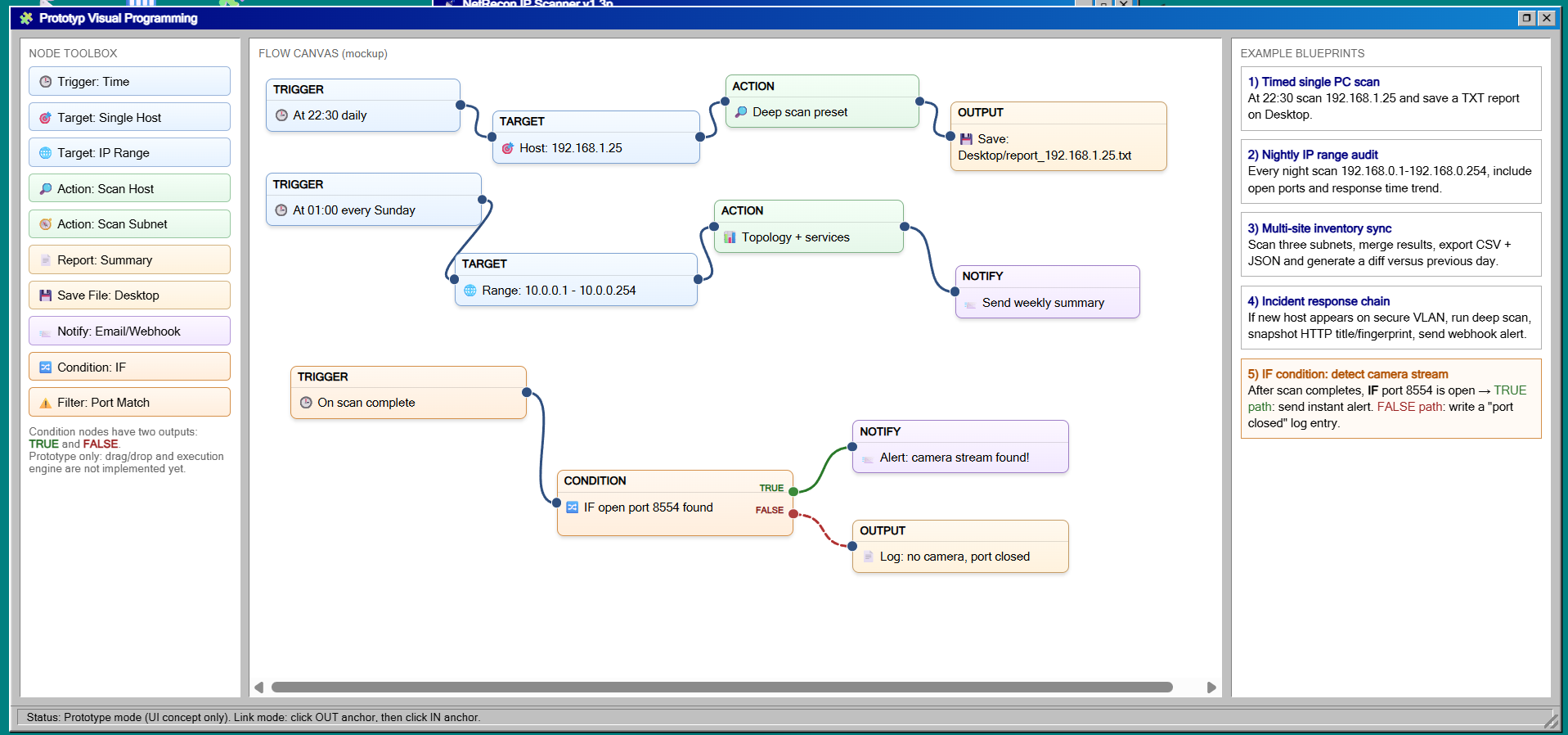Click the status bar Prototype mode text

254,718
